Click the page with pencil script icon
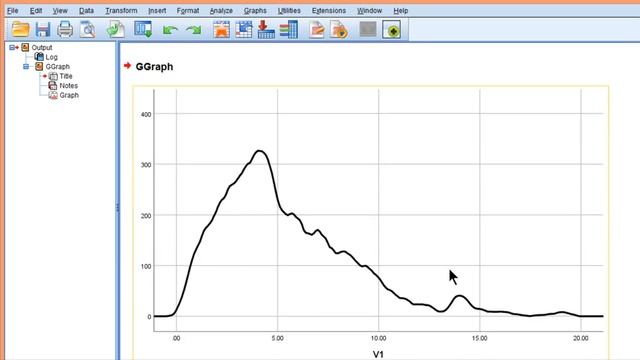 316,29
